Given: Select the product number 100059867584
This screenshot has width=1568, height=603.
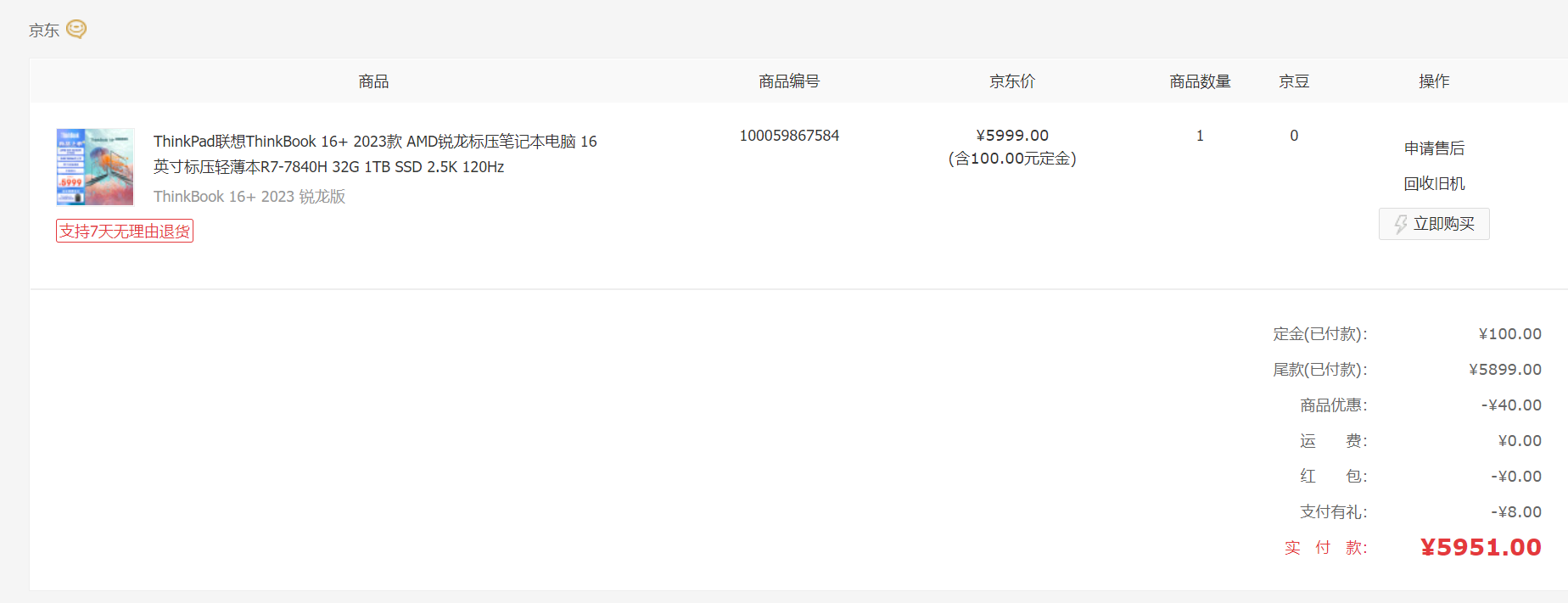Looking at the screenshot, I should (789, 136).
